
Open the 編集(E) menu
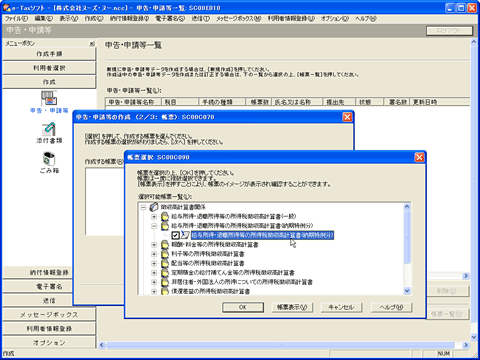click(x=44, y=19)
